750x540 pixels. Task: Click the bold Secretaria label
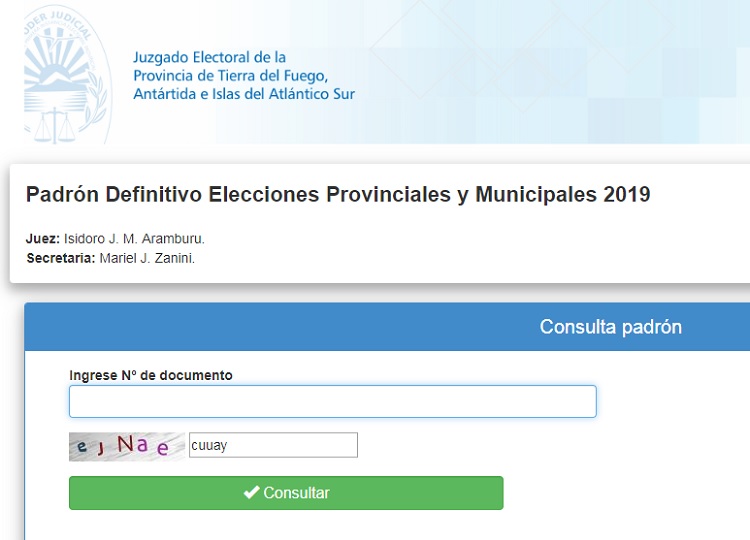tap(61, 258)
